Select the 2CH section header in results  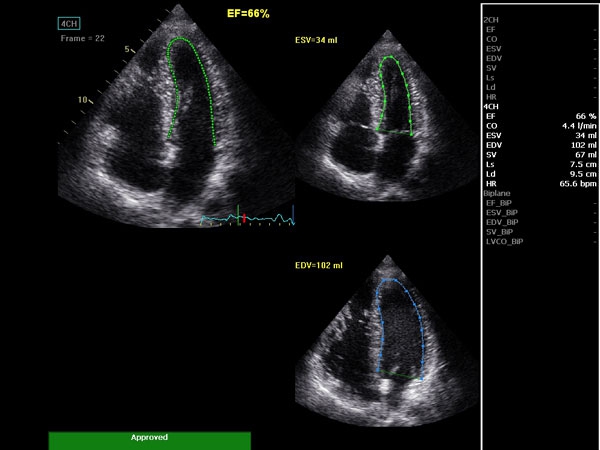[x=491, y=19]
